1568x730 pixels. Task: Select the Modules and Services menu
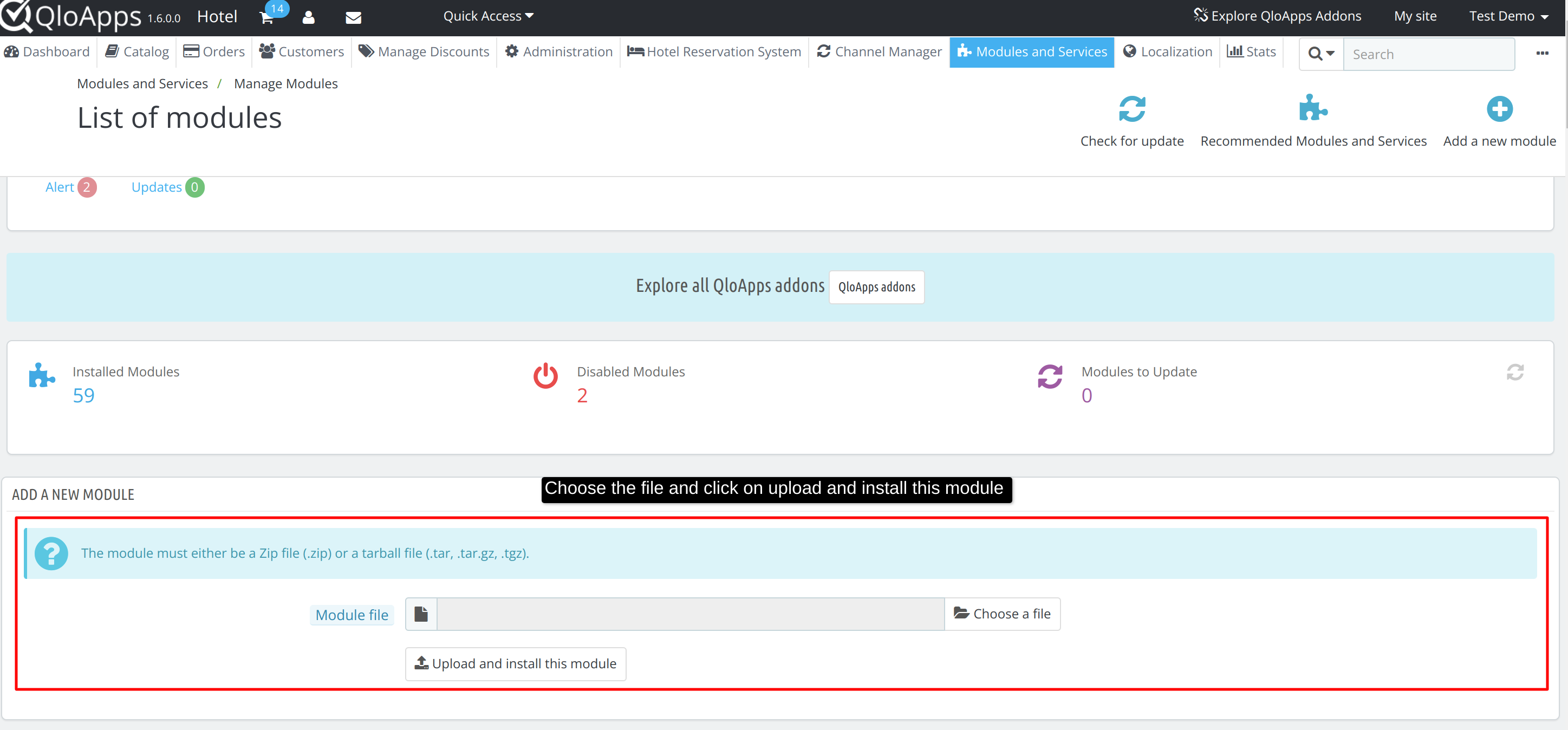(x=1032, y=52)
